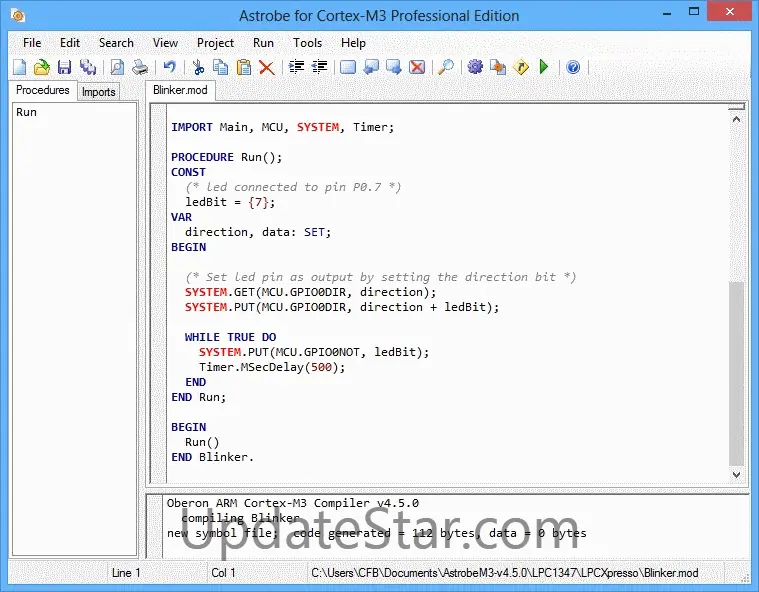Click the Save All toolbar icon
This screenshot has height=592, width=759.
pos(88,67)
